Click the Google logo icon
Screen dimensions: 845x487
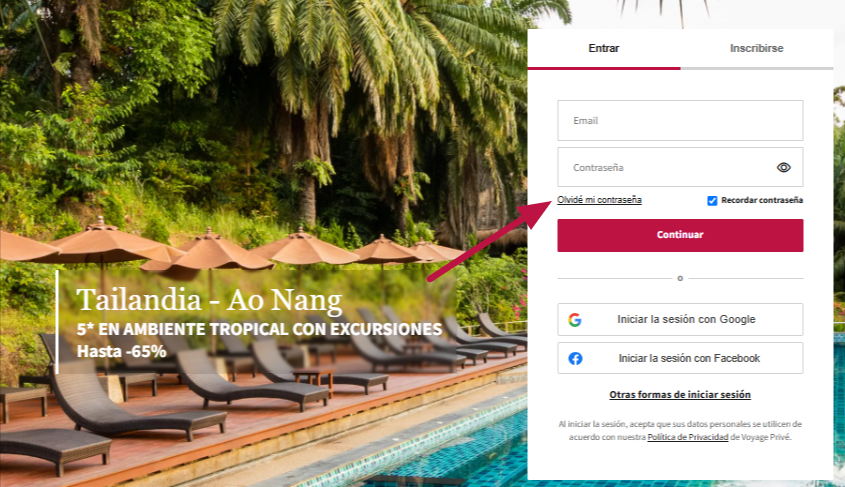click(575, 320)
